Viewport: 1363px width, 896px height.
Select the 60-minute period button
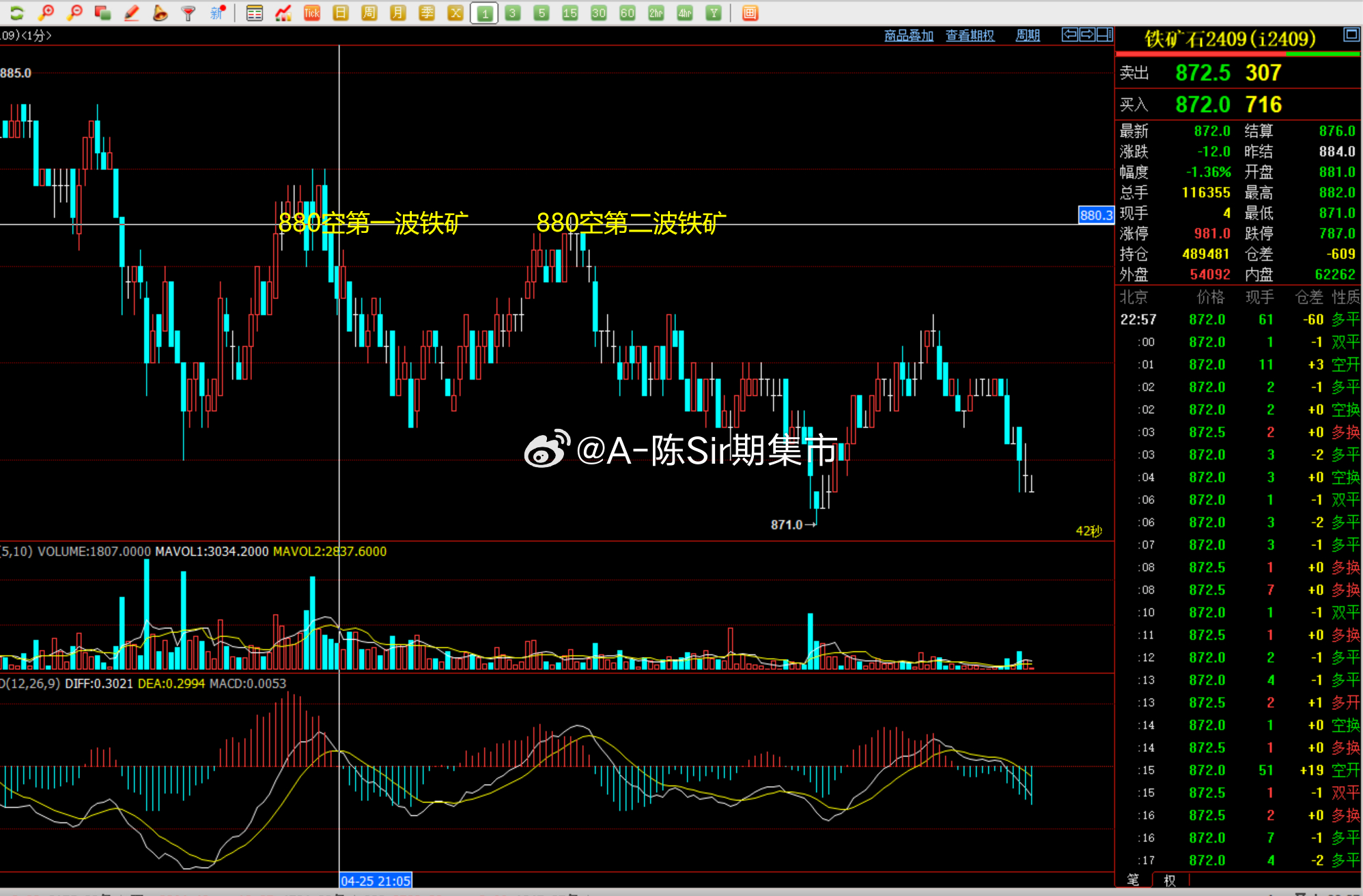(628, 12)
